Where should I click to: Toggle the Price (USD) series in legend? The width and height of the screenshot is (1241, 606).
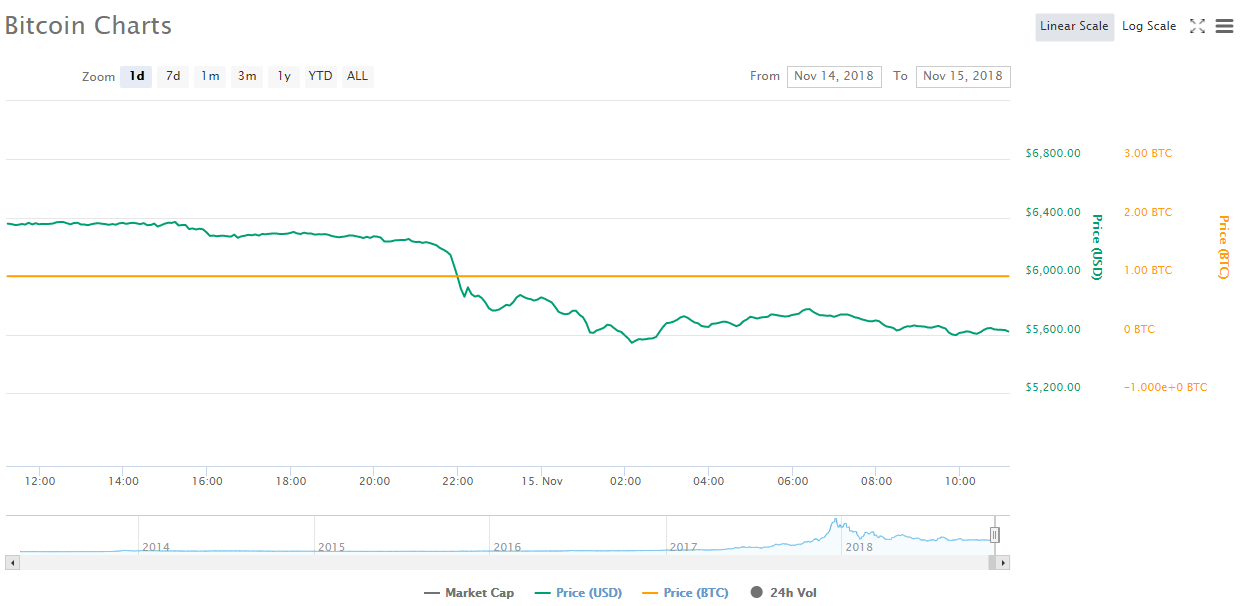(x=578, y=593)
